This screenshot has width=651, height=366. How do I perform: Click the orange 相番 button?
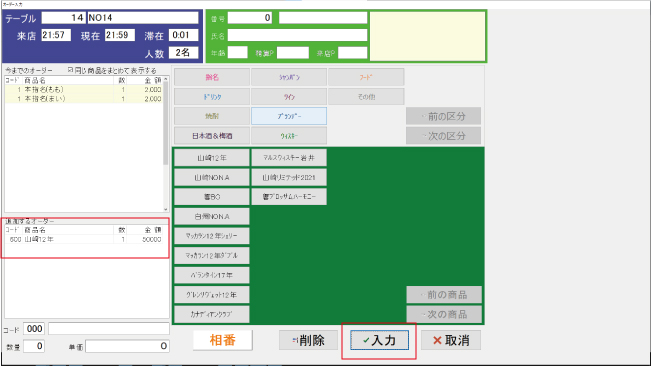tap(223, 340)
